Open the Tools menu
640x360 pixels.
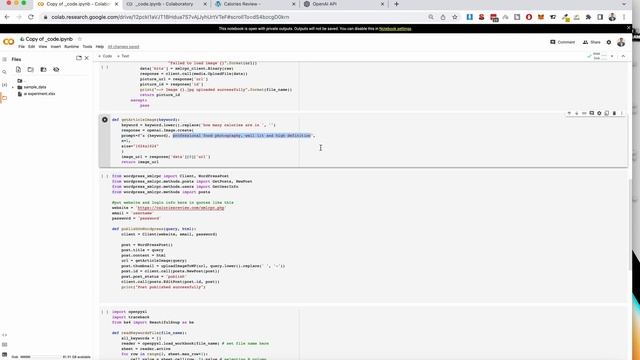[87, 47]
